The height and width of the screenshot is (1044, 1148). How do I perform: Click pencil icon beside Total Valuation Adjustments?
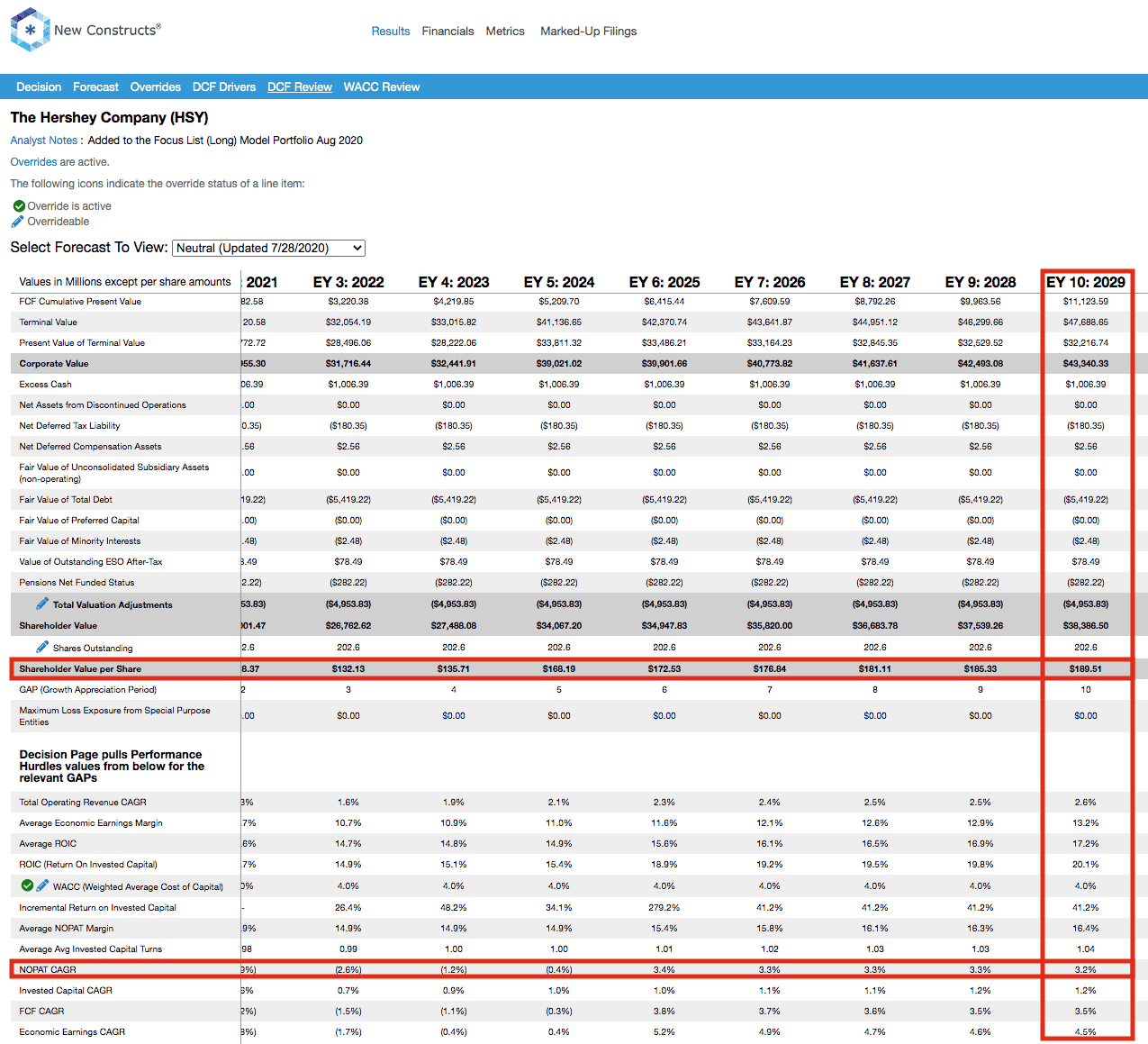pos(42,604)
